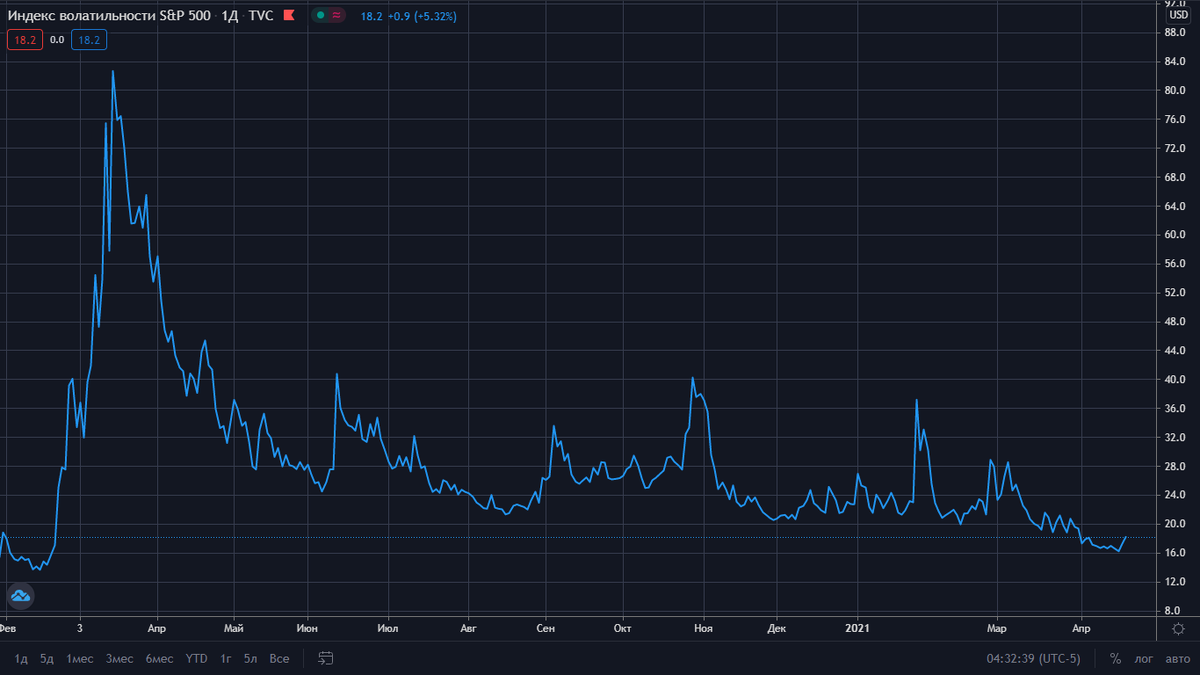The width and height of the screenshot is (1200, 675).
Task: Click the 84.0 price axis label
Action: tap(1175, 61)
